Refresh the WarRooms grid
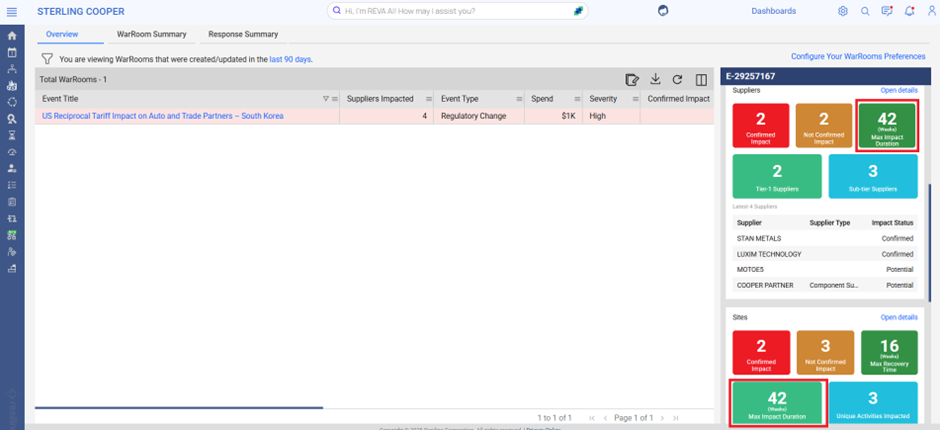Viewport: 940px width, 430px height. pyautogui.click(x=677, y=79)
